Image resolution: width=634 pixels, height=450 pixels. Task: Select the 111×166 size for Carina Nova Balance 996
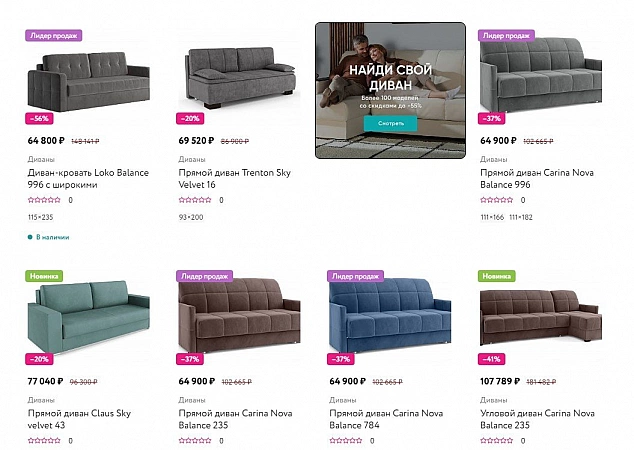tap(493, 217)
